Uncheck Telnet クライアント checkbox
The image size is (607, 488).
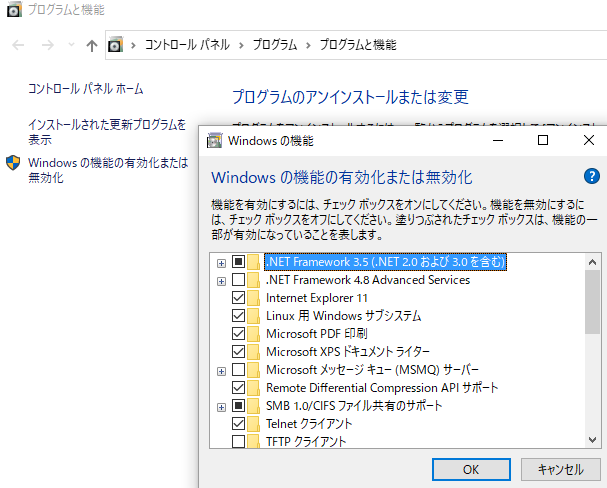click(238, 424)
